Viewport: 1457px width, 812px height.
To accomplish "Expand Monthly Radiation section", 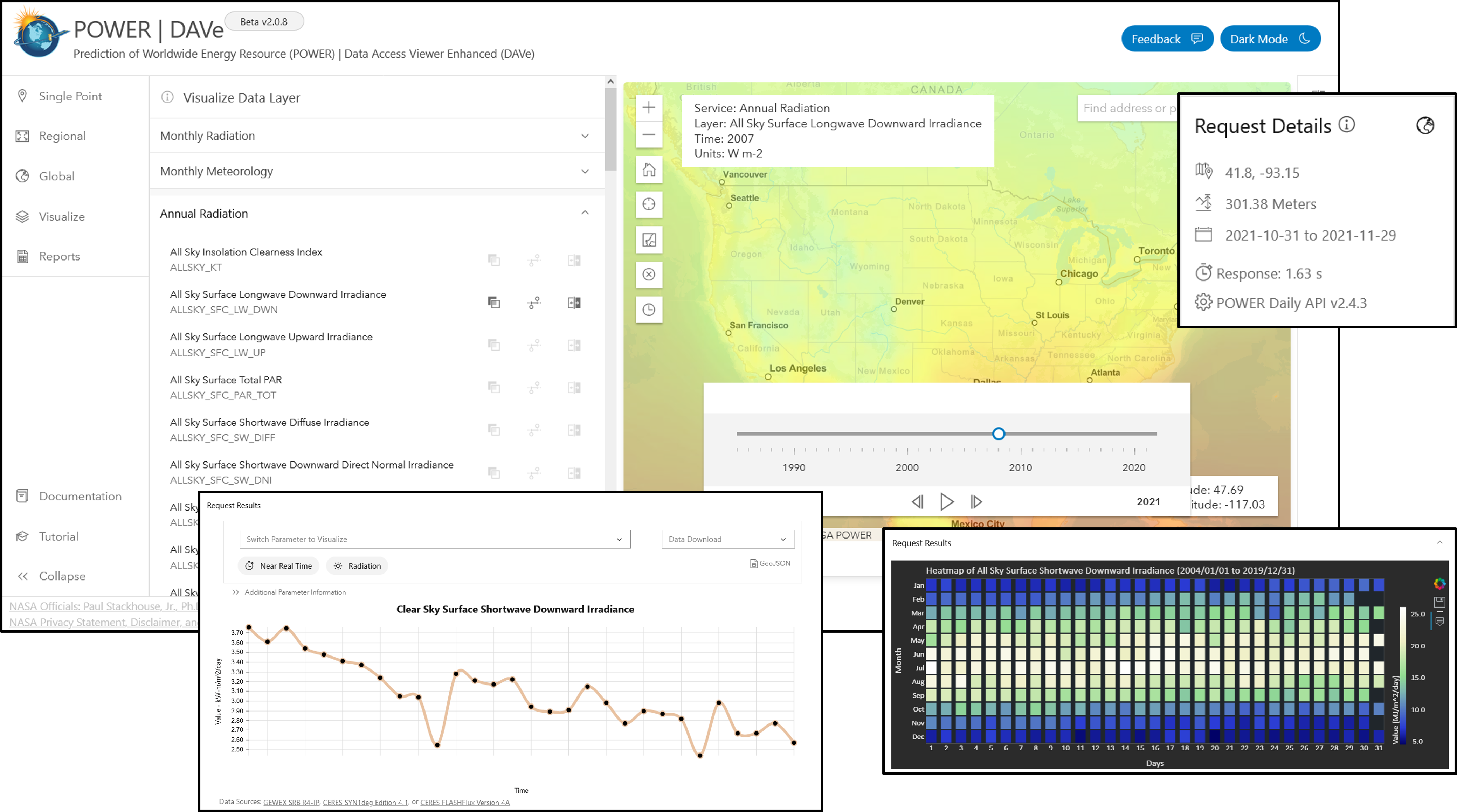I will pyautogui.click(x=377, y=136).
